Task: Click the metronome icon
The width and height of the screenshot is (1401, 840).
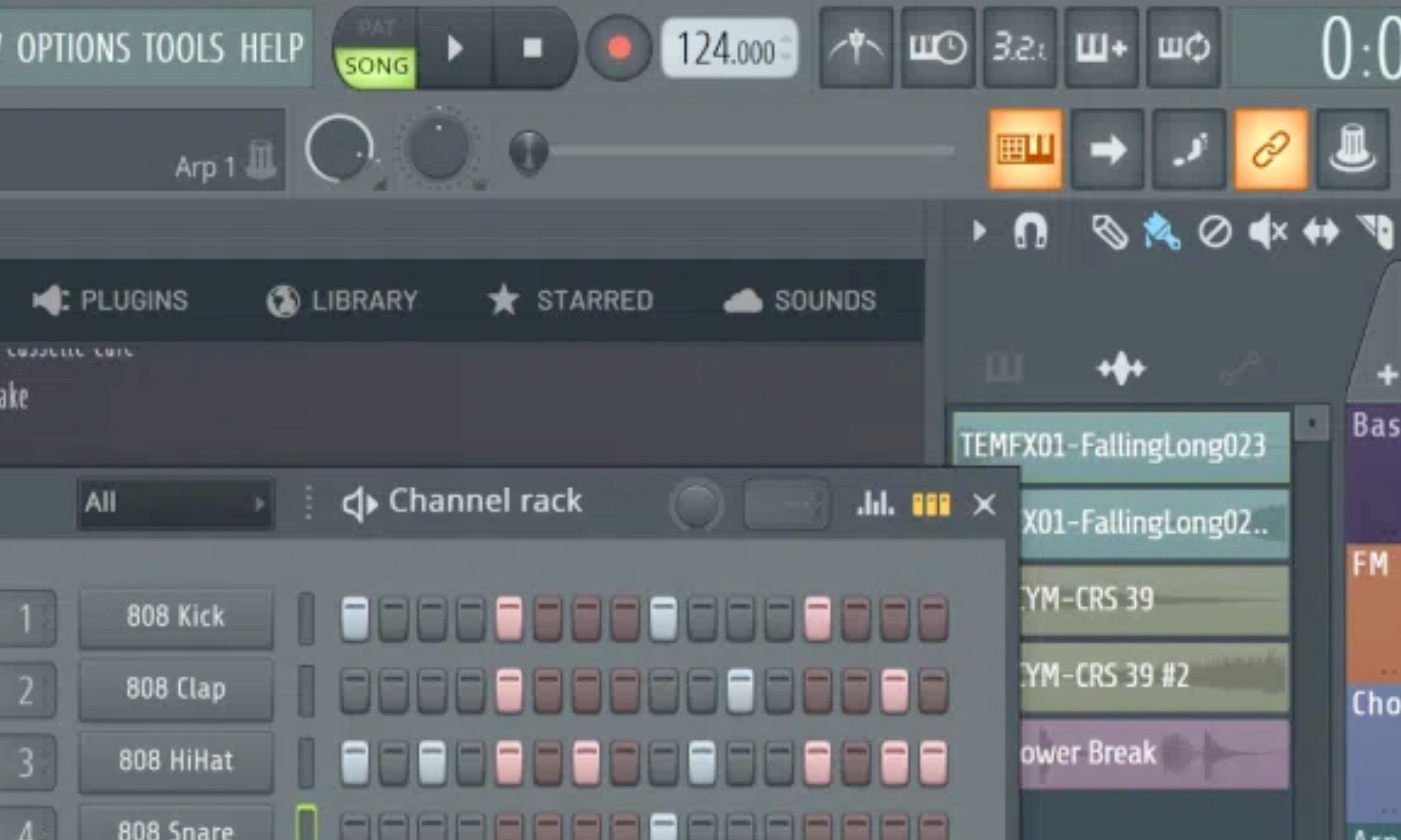Action: click(x=856, y=49)
